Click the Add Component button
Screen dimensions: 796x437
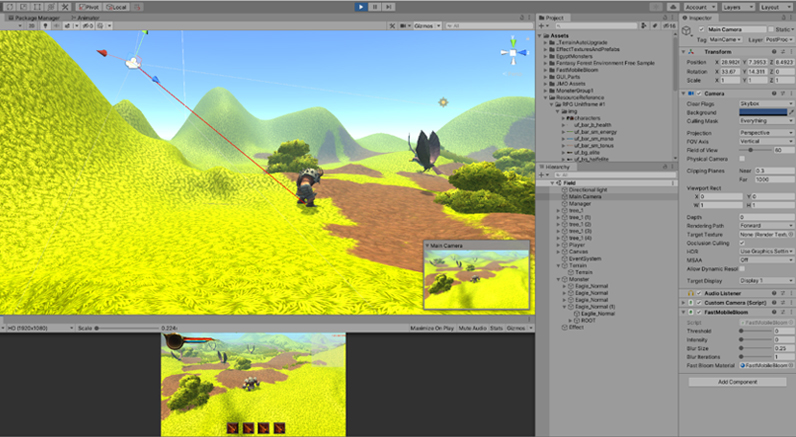click(738, 382)
